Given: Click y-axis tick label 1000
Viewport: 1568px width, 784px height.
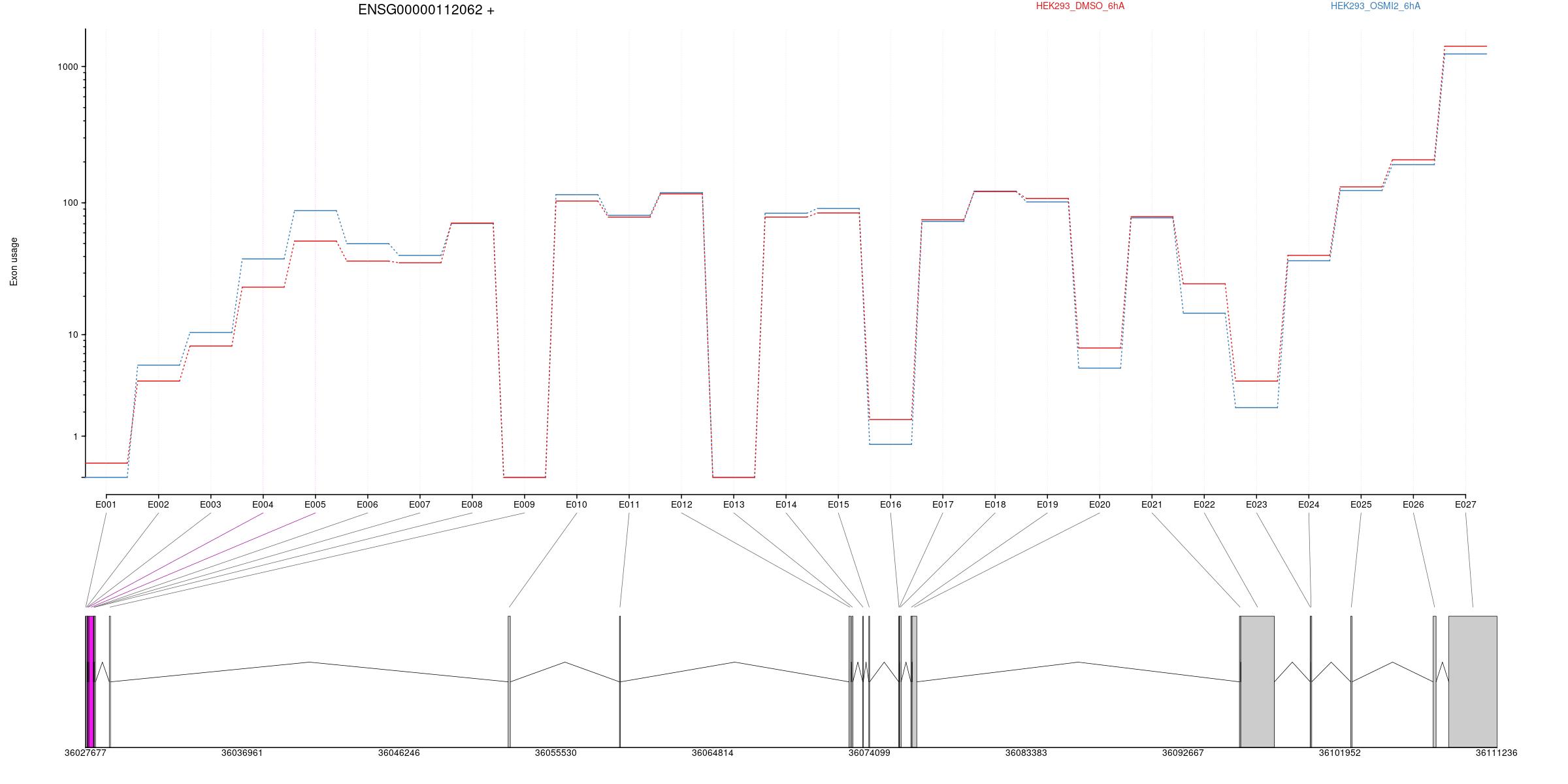Looking at the screenshot, I should pos(68,67).
